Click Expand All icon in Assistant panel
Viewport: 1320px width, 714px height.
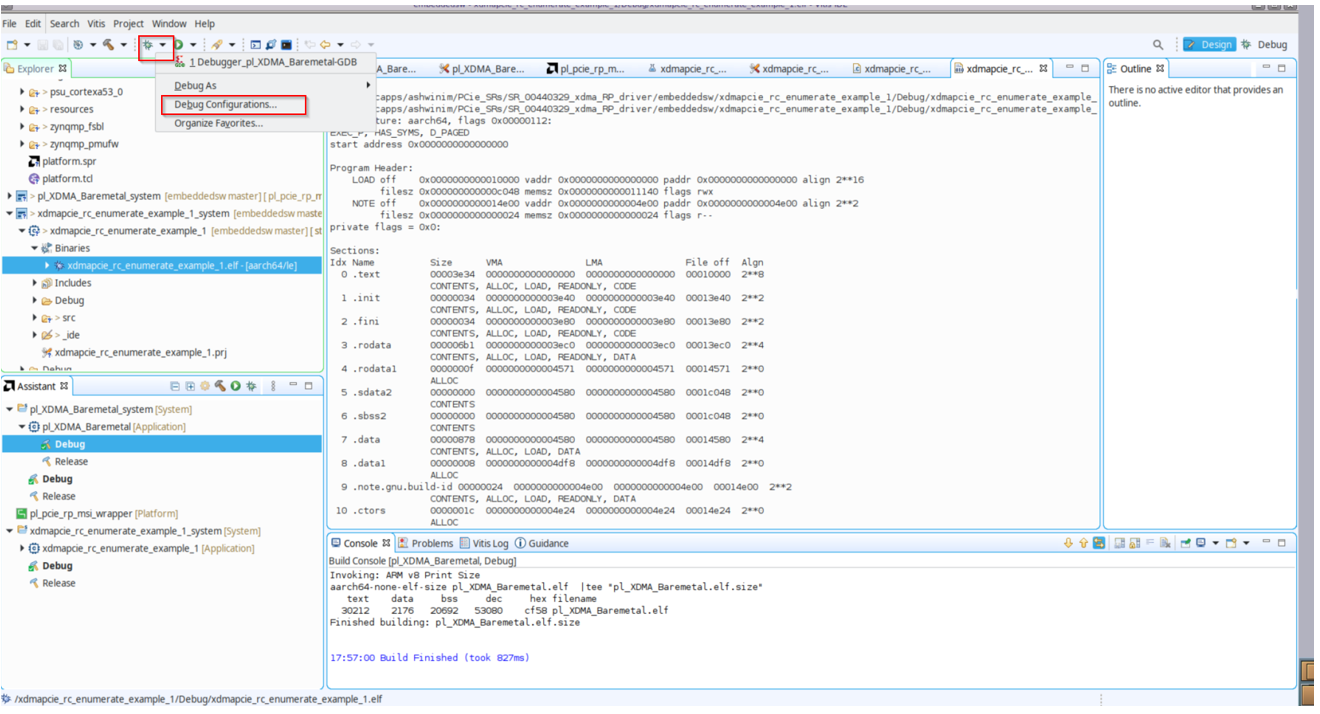click(x=190, y=386)
